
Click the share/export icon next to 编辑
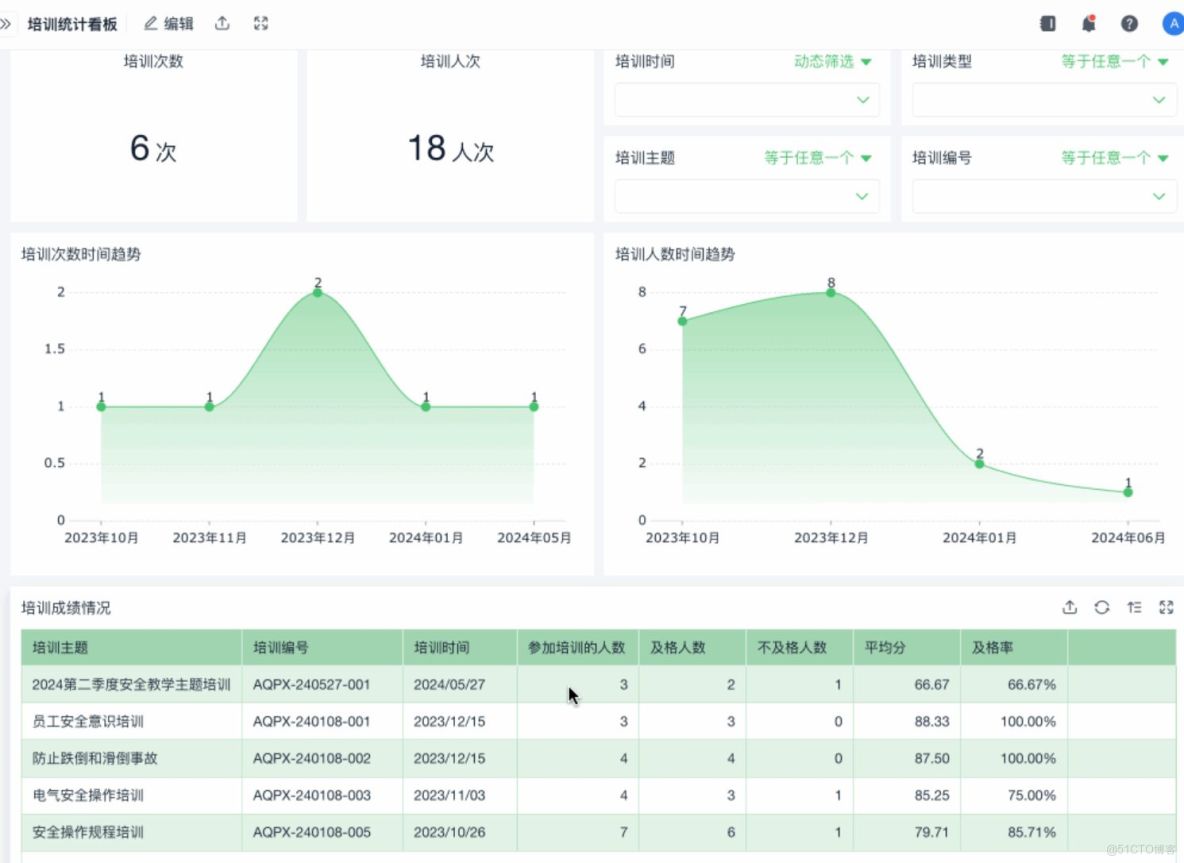(222, 23)
